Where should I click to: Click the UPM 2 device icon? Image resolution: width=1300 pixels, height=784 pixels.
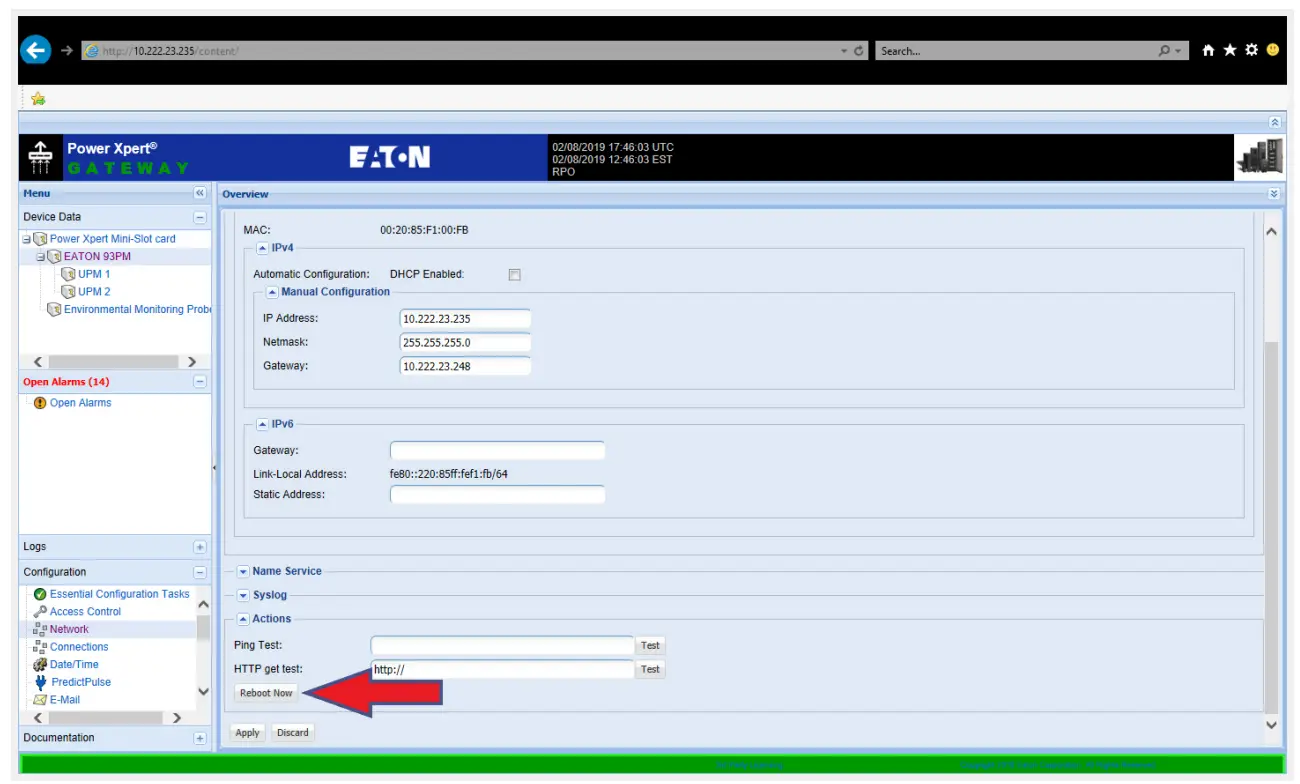(69, 292)
